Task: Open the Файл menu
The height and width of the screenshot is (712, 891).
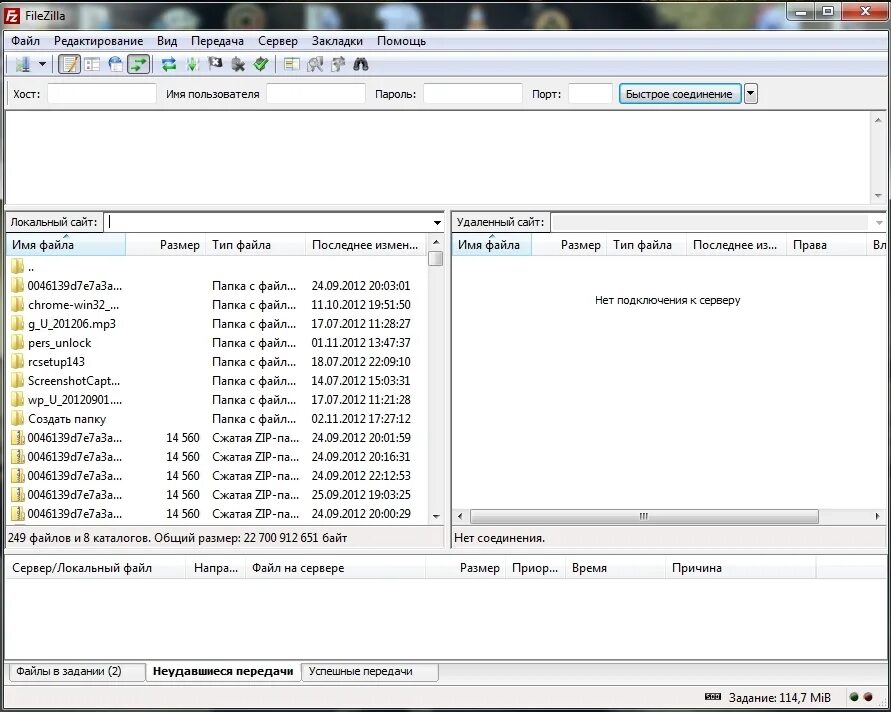Action: click(25, 41)
